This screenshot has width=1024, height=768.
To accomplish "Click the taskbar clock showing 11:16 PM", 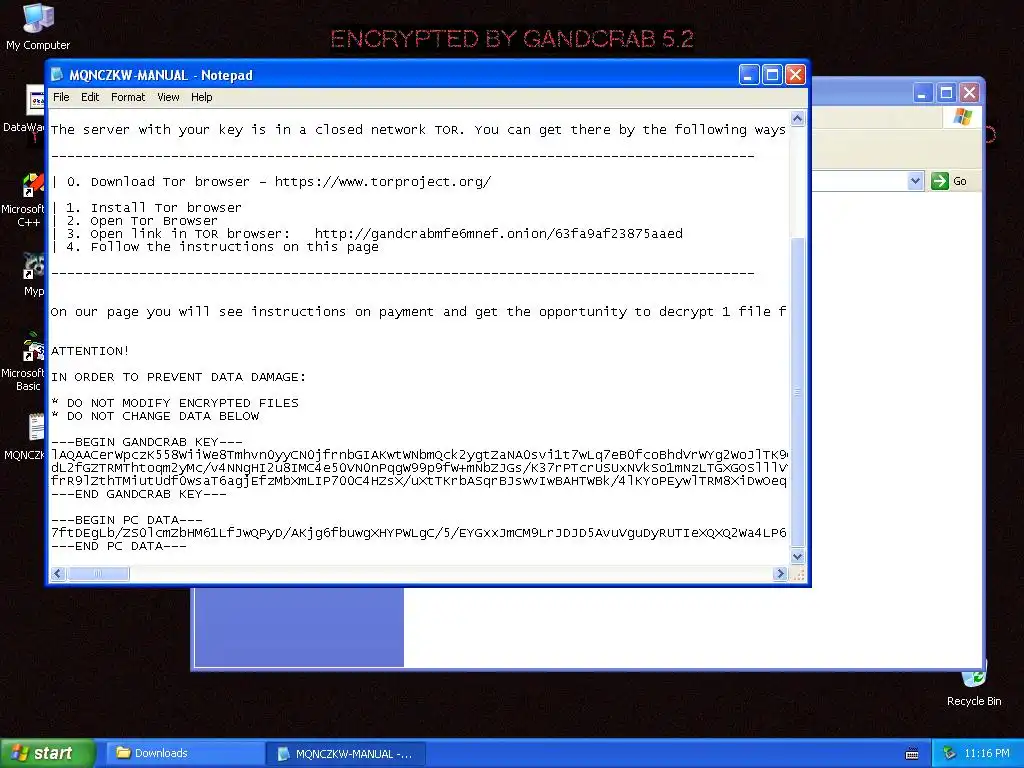I will pyautogui.click(x=987, y=754).
